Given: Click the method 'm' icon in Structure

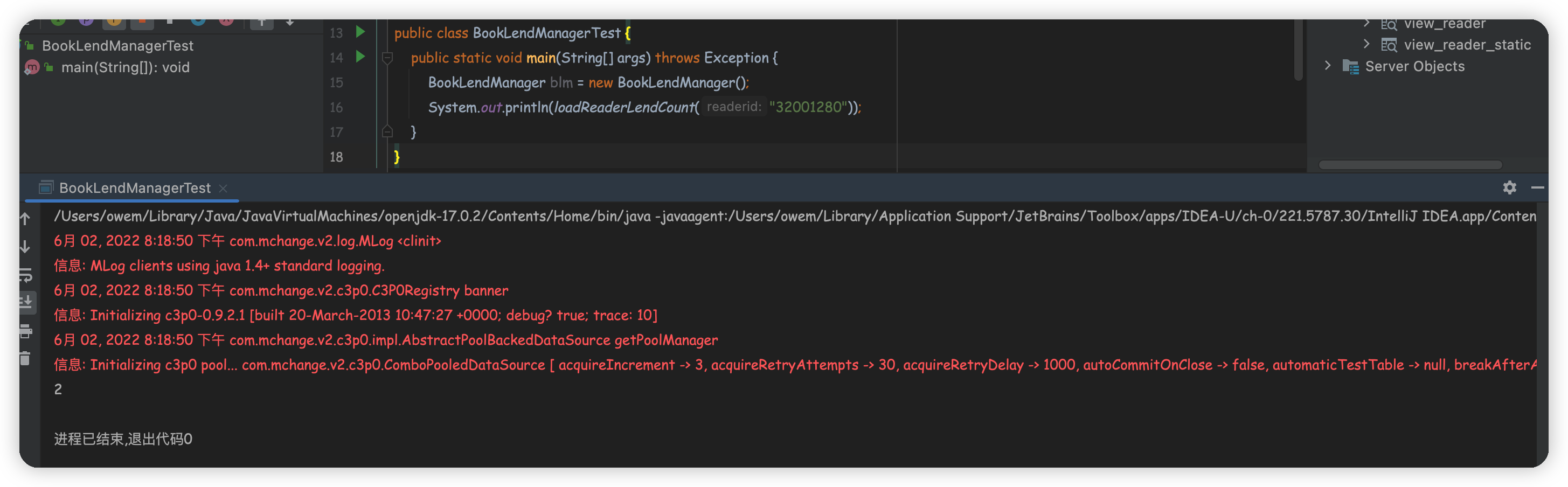Looking at the screenshot, I should click(32, 67).
